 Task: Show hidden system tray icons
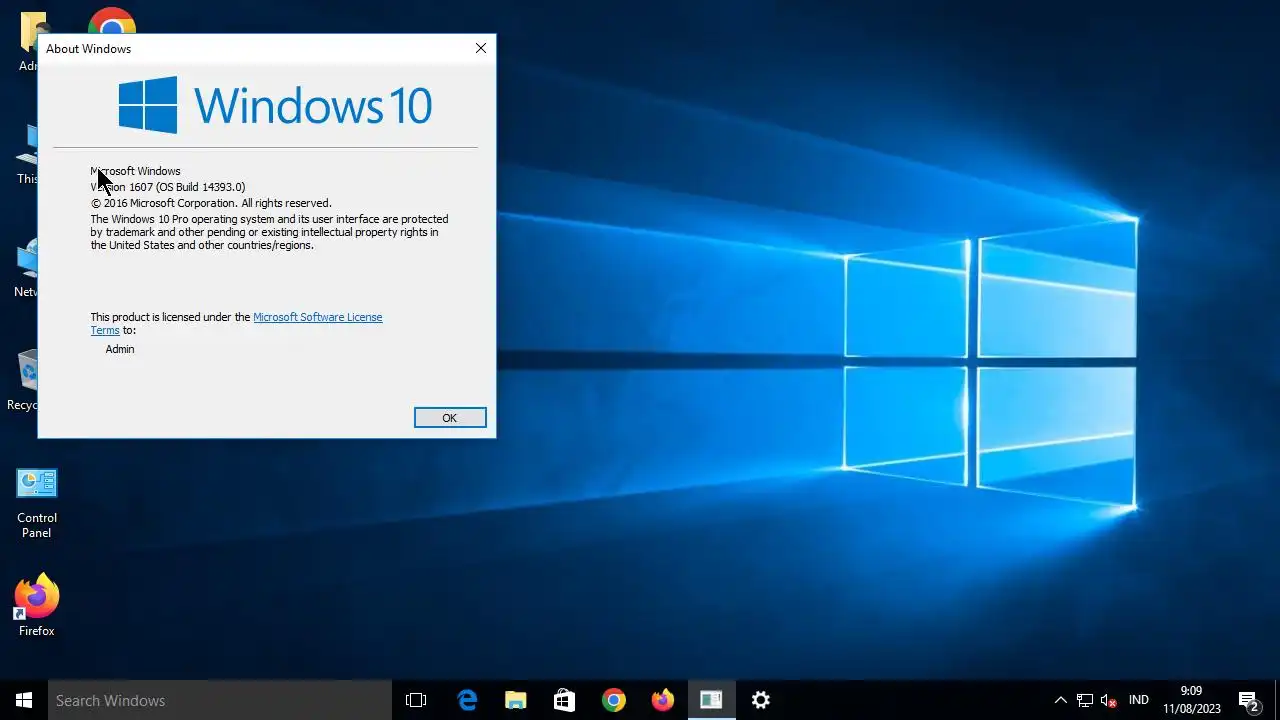tap(1061, 700)
